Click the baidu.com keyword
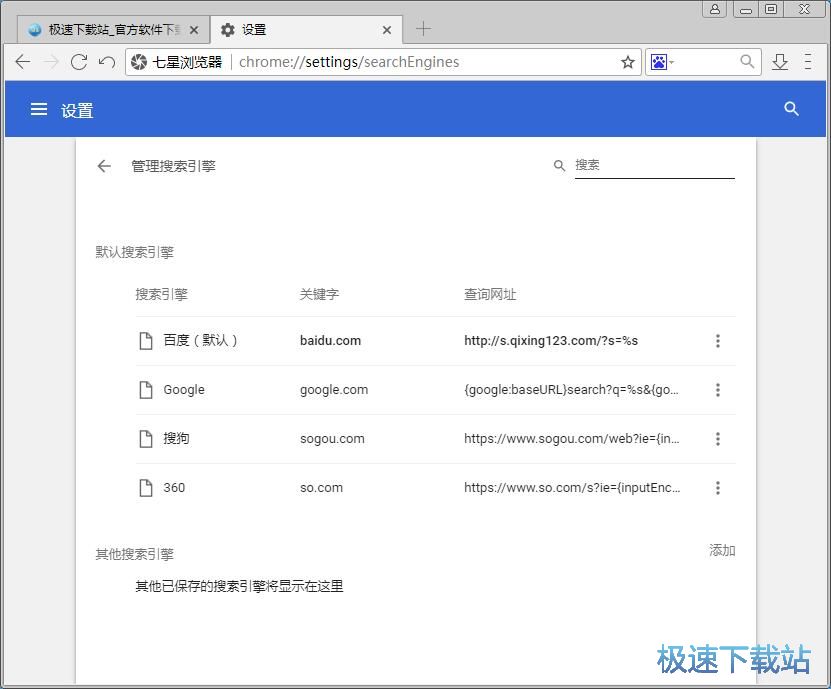Image resolution: width=831 pixels, height=689 pixels. 330,341
